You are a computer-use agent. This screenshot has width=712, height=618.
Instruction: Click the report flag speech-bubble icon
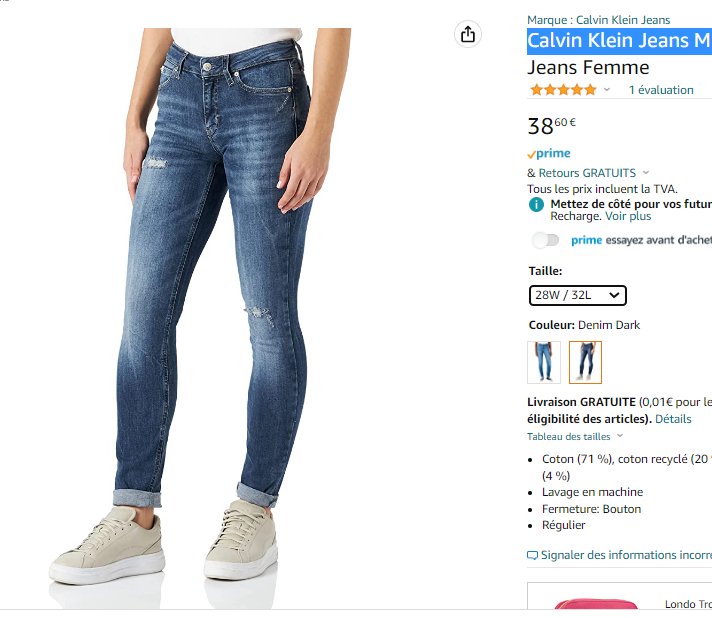tap(532, 555)
